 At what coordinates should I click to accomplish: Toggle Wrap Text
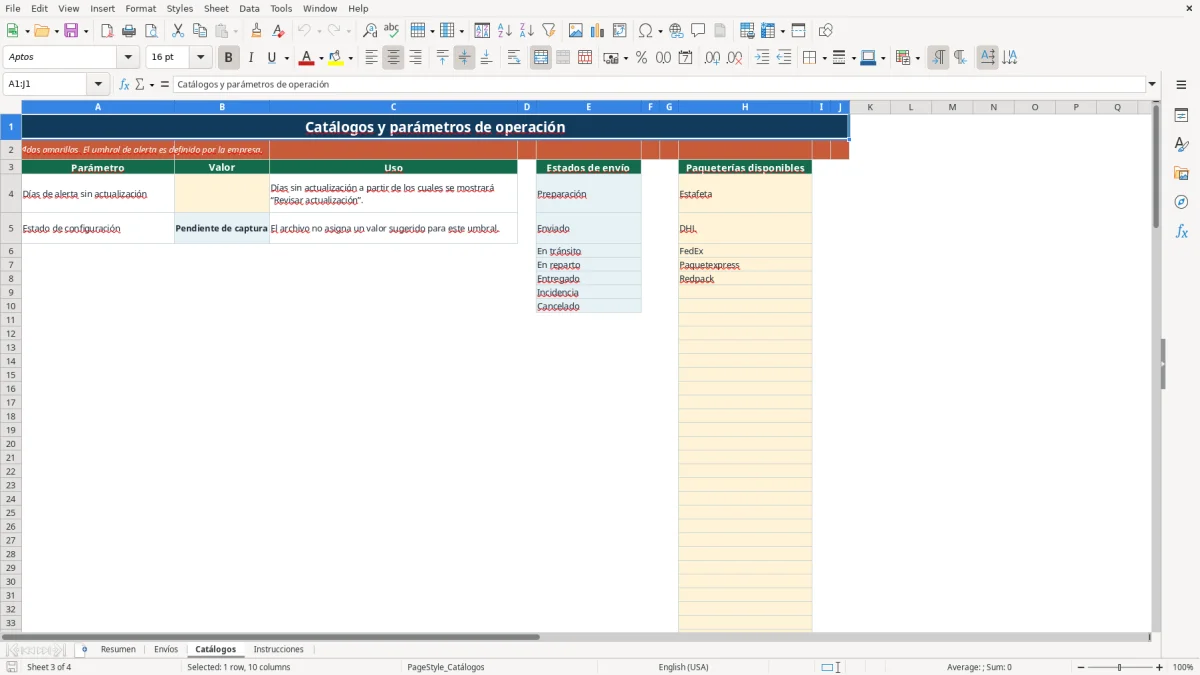click(x=514, y=58)
